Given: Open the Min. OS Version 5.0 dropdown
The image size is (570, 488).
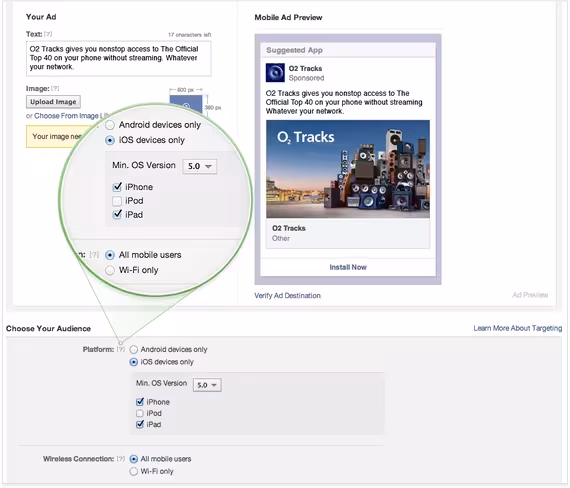Looking at the screenshot, I should 207,385.
